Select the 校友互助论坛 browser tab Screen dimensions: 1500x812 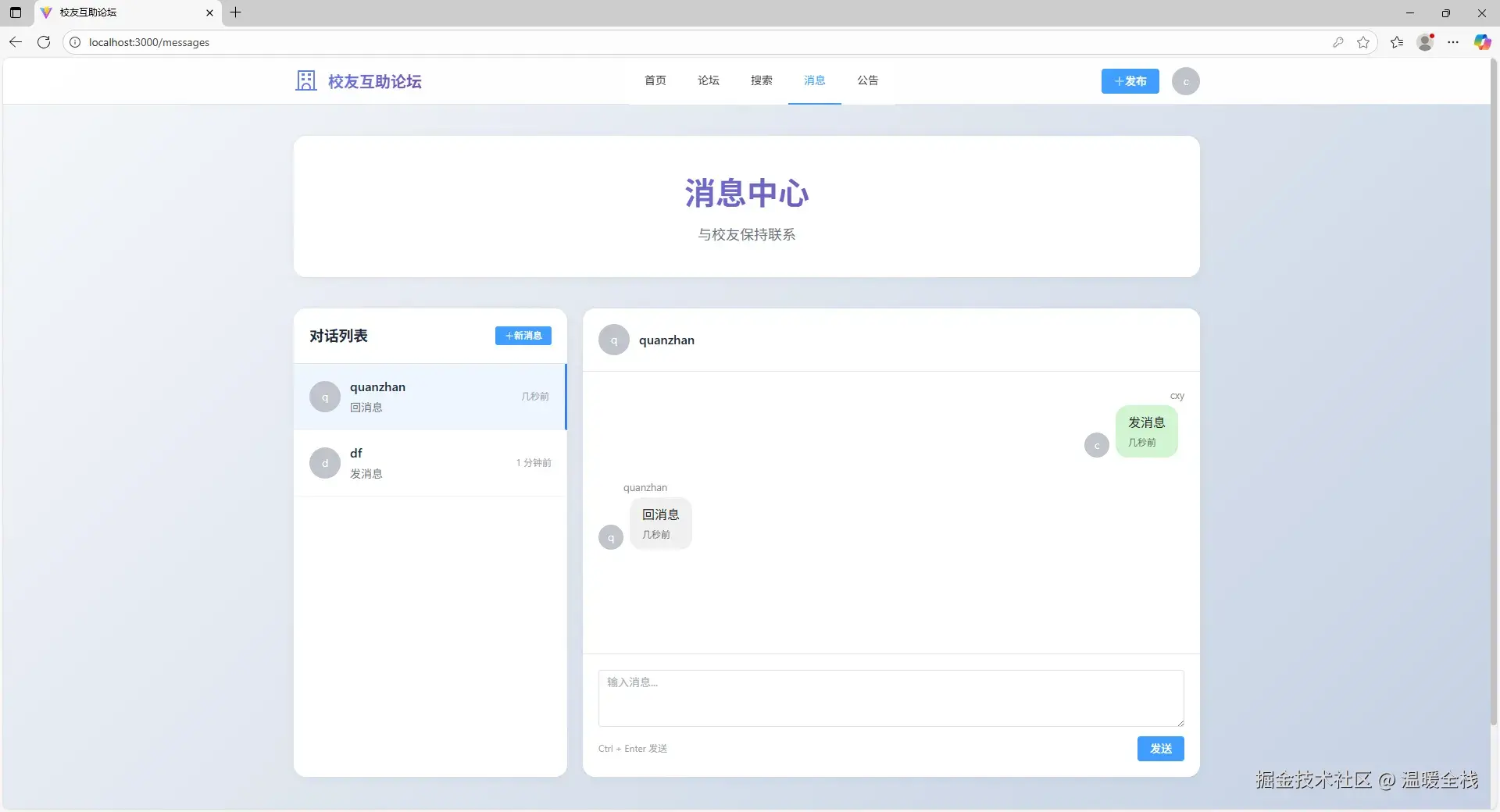point(127,12)
